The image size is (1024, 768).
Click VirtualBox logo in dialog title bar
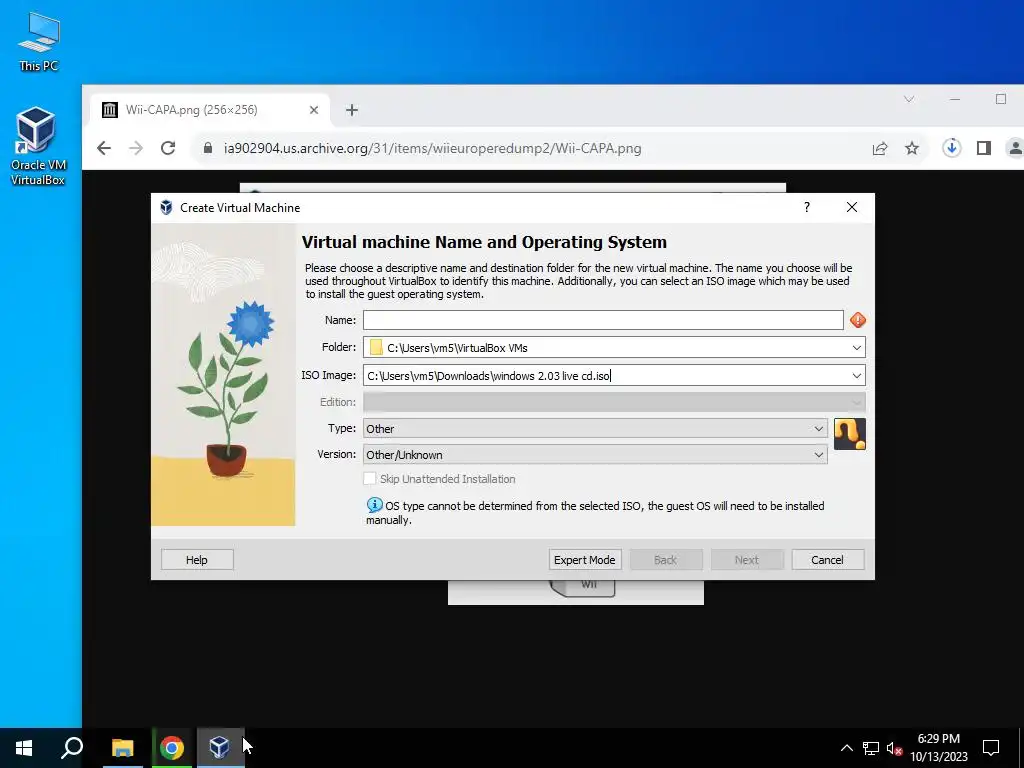[166, 208]
